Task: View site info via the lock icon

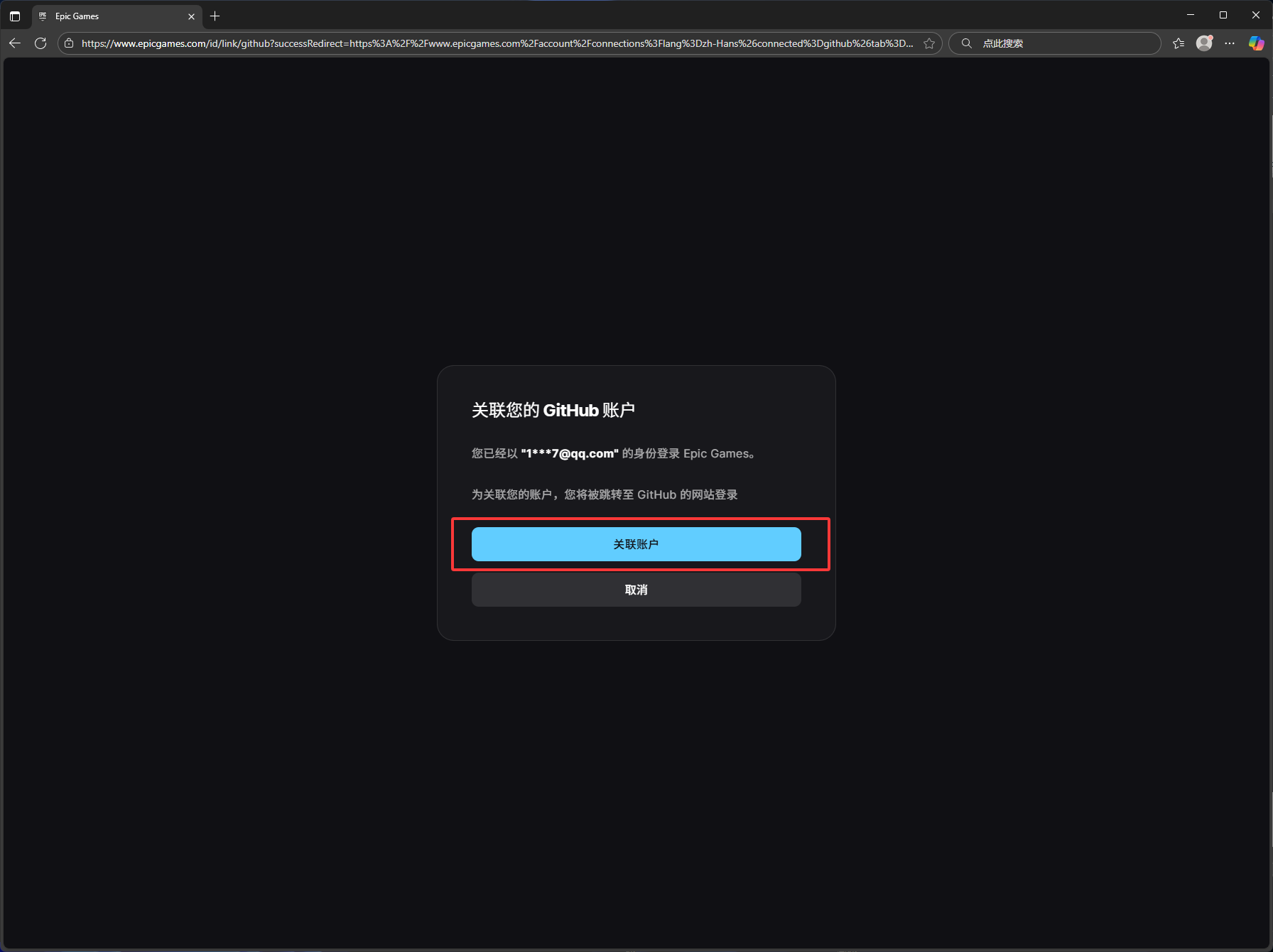Action: click(69, 43)
